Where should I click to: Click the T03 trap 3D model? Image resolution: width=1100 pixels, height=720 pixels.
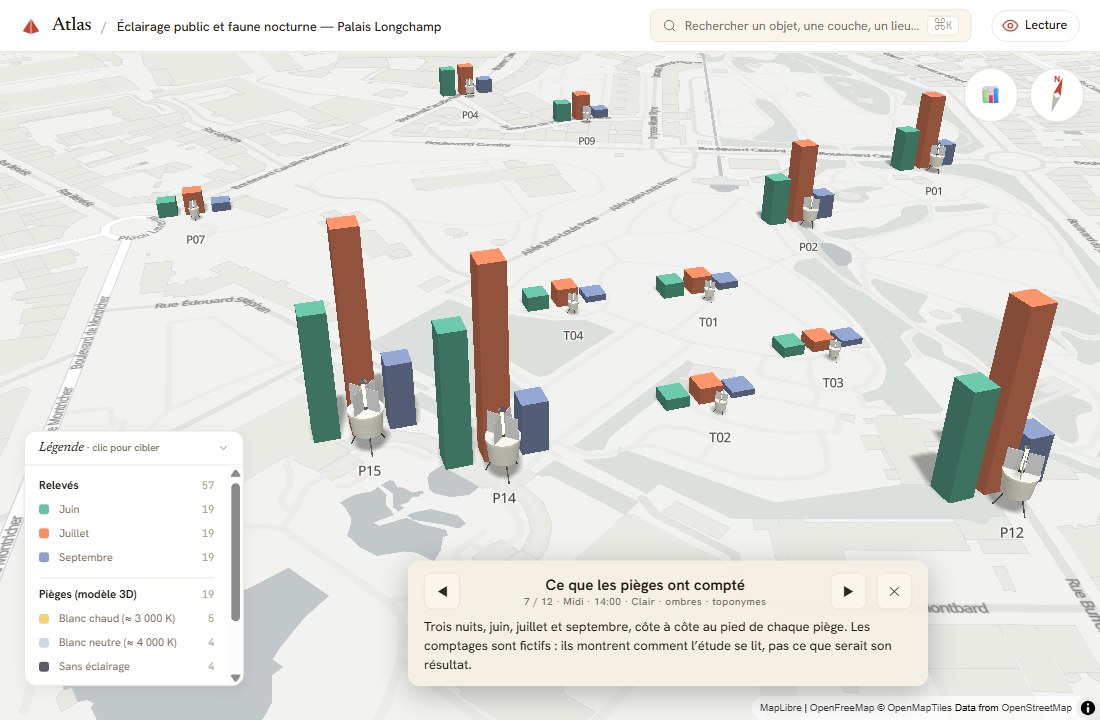834,348
